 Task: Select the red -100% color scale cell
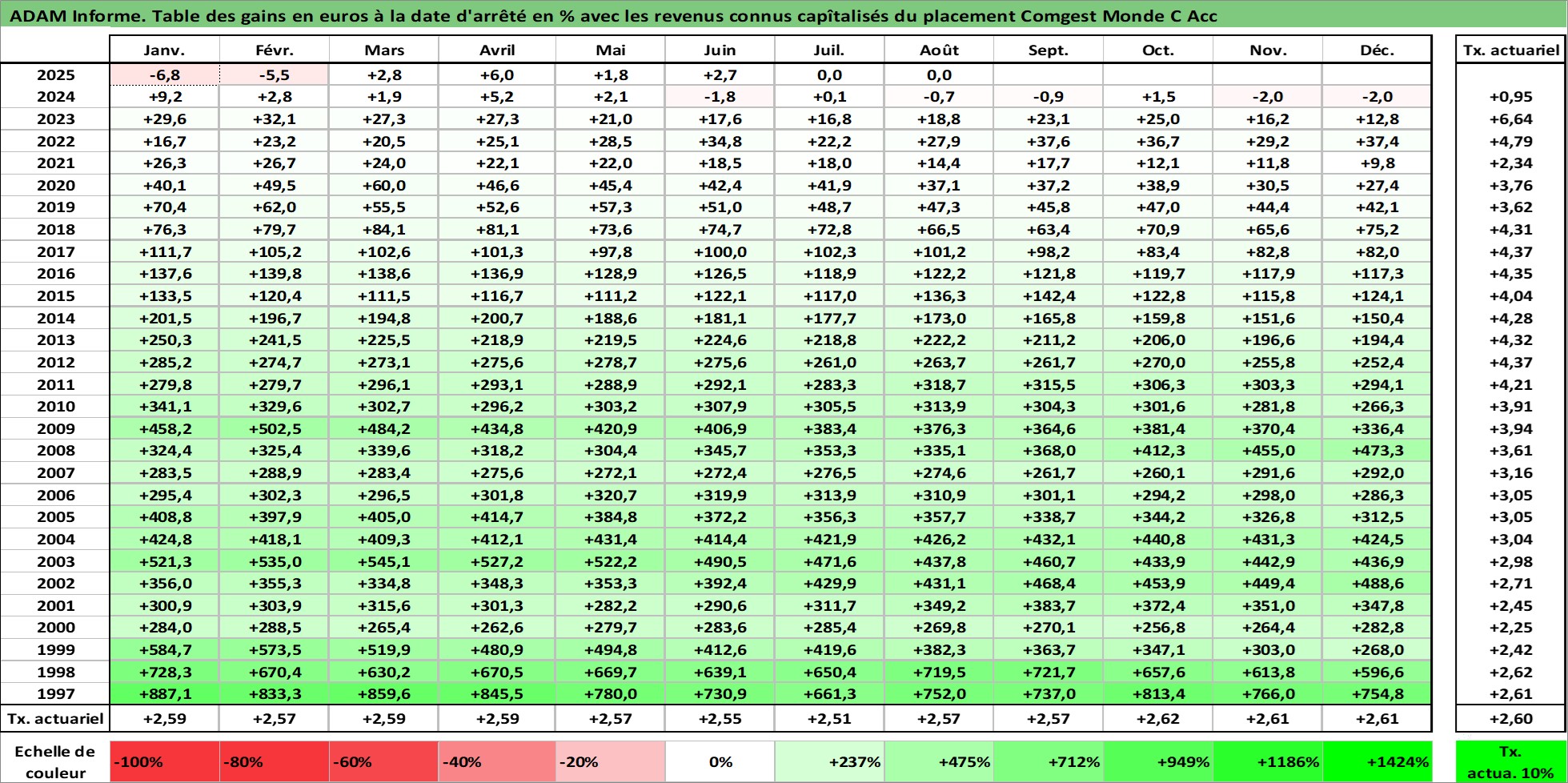(x=165, y=761)
